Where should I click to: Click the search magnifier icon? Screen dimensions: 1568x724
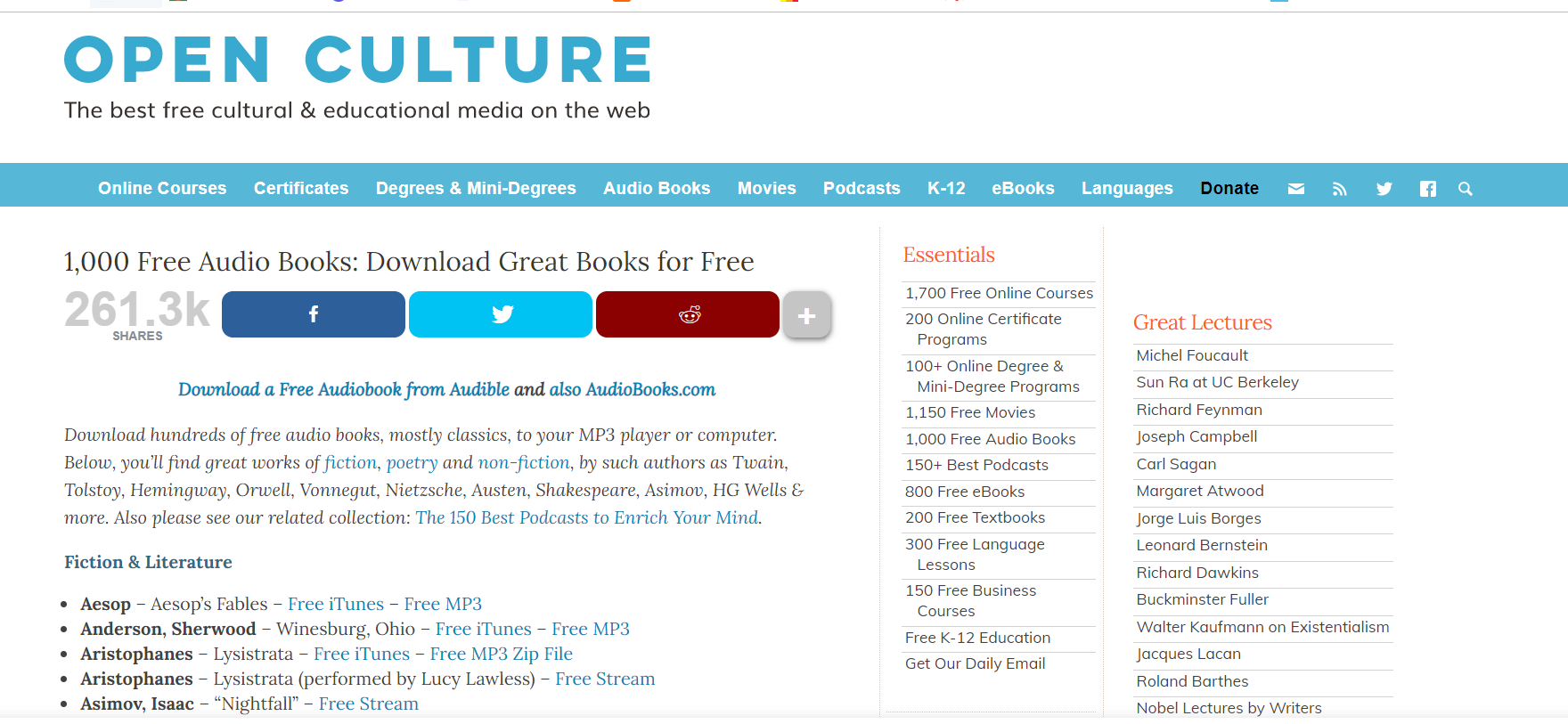pyautogui.click(x=1465, y=189)
